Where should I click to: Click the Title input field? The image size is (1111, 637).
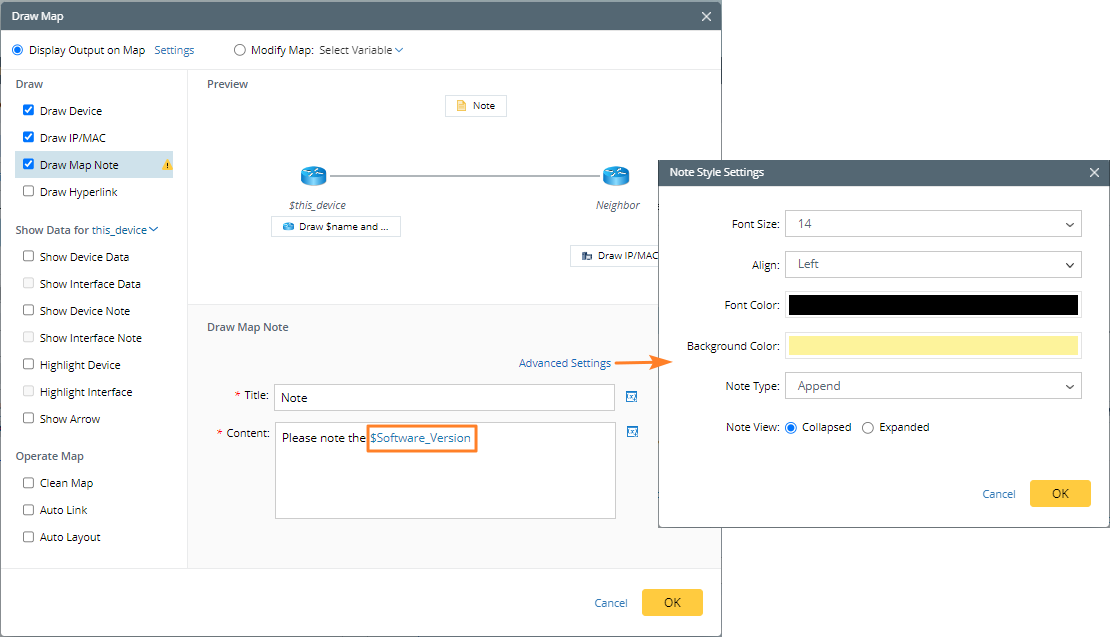[444, 398]
